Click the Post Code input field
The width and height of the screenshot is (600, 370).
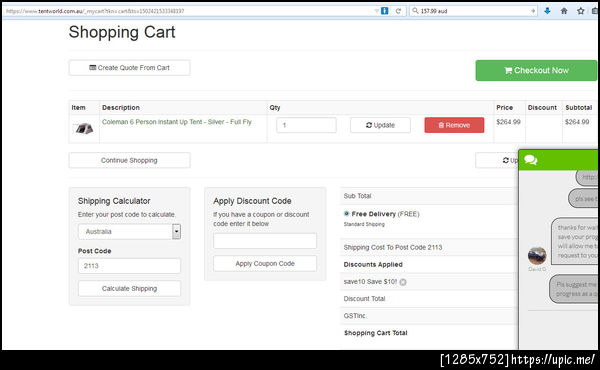point(129,266)
